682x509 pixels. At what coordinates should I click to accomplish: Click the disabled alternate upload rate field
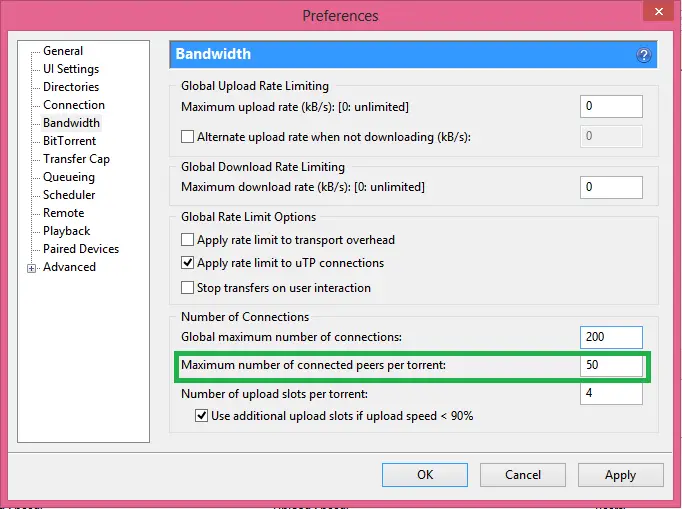[611, 136]
